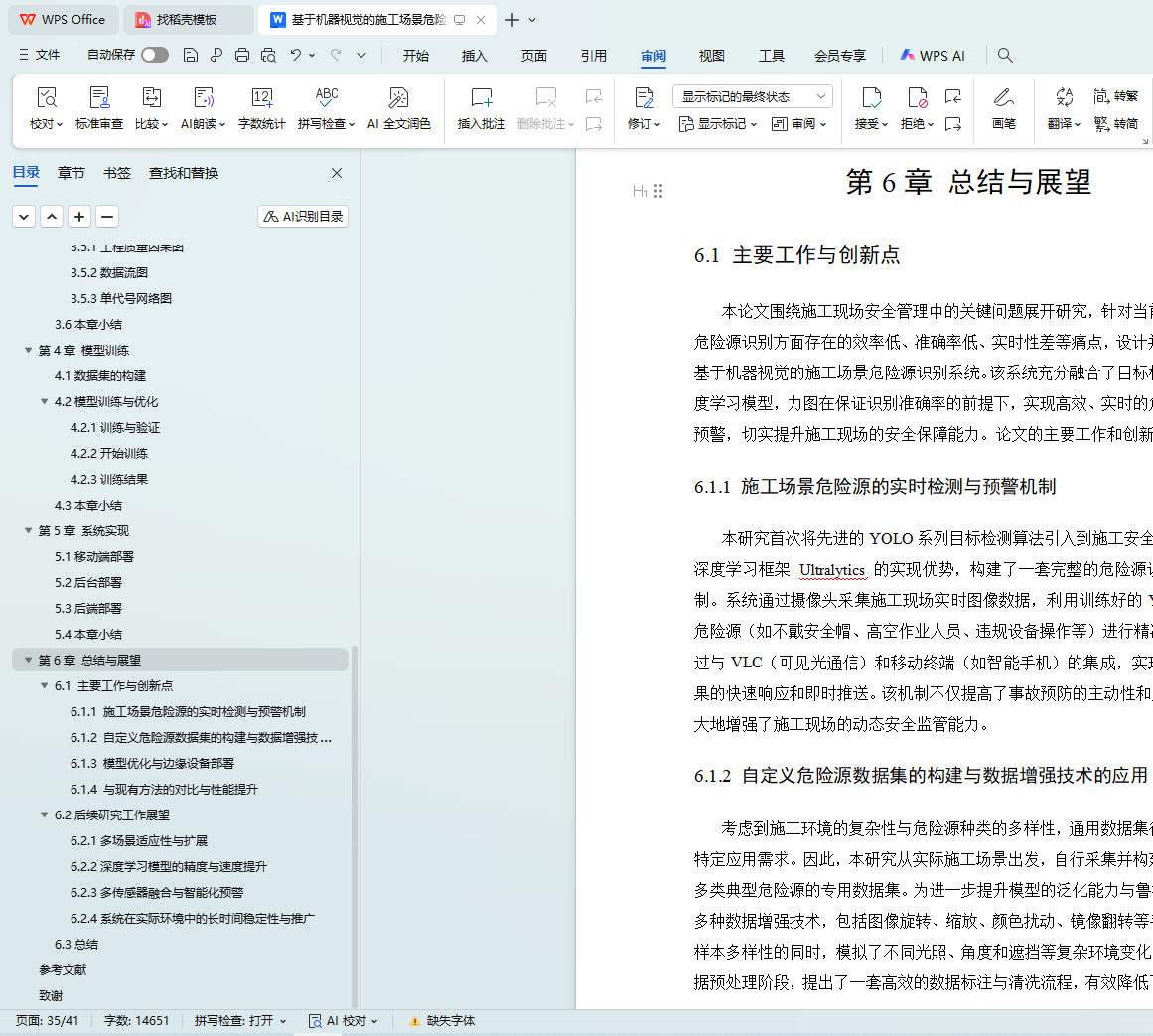Viewport: 1153px width, 1036px height.
Task: Toggle the 自动保存 auto-save switch
Action: click(155, 55)
